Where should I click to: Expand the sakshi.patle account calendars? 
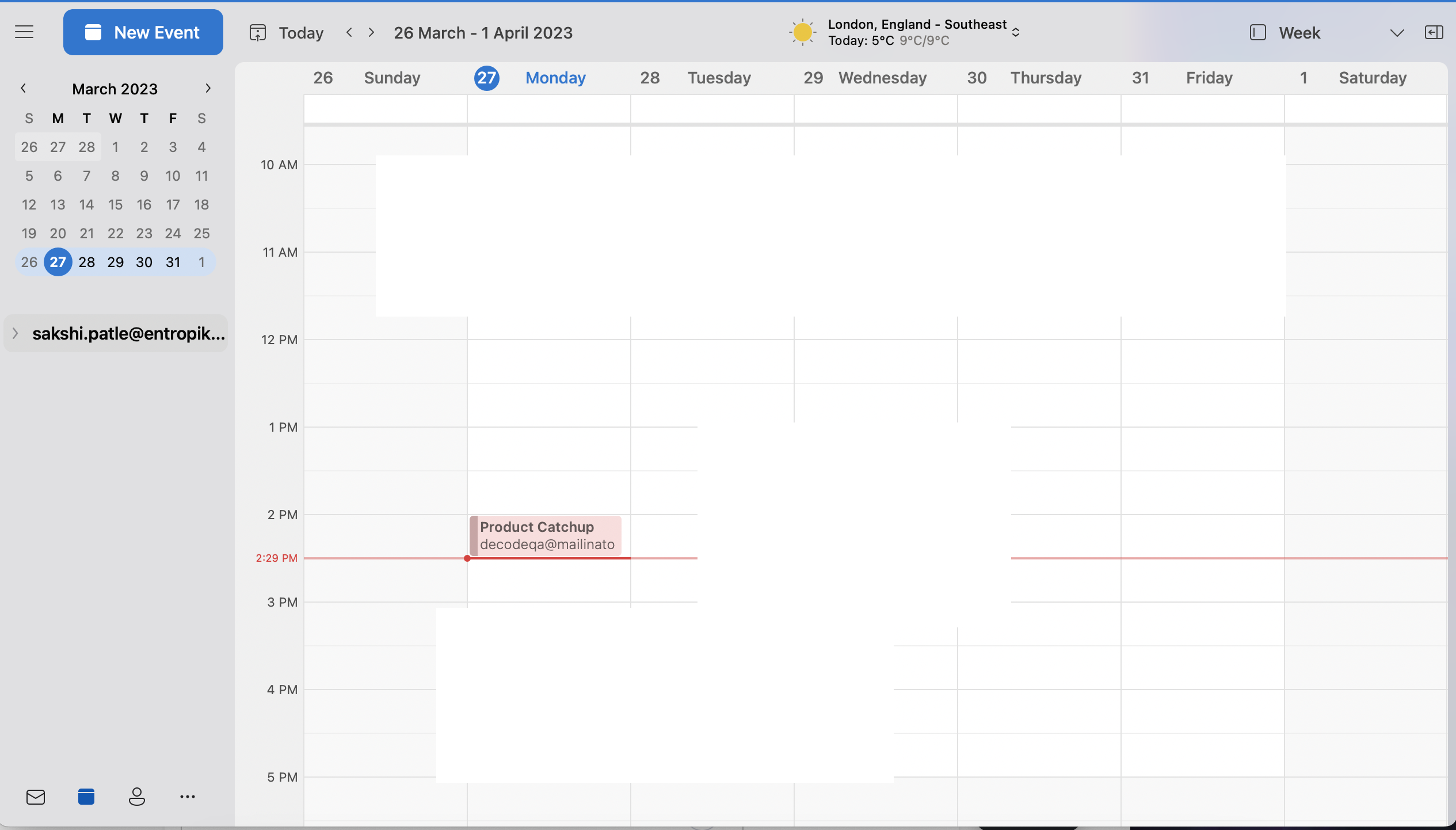pos(16,333)
